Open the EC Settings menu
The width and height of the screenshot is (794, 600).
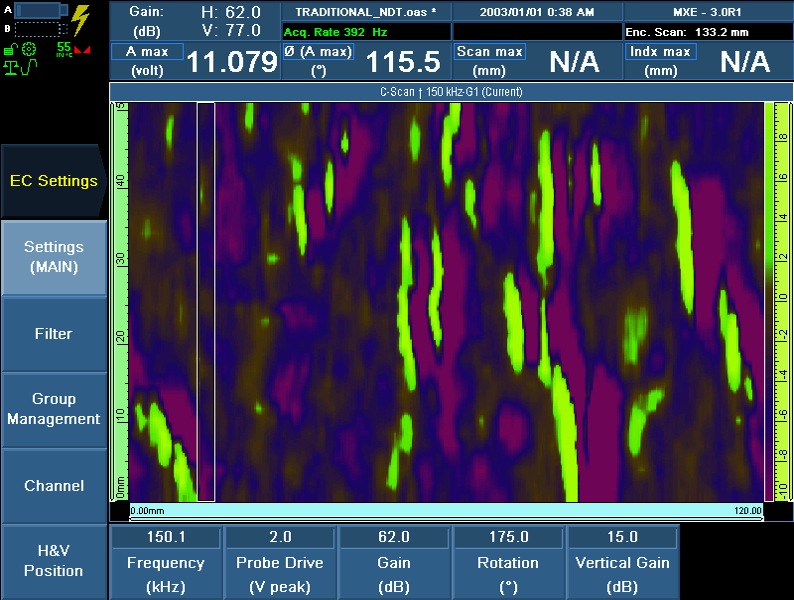53,181
